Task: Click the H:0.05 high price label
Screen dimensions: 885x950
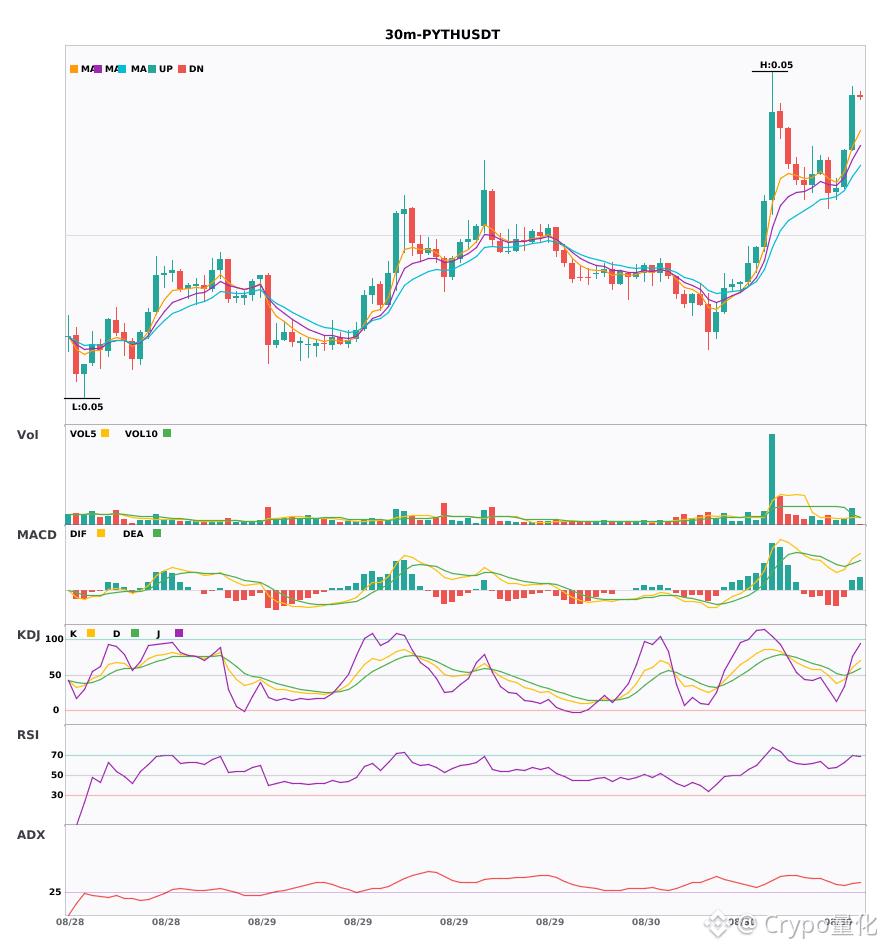Action: [777, 65]
